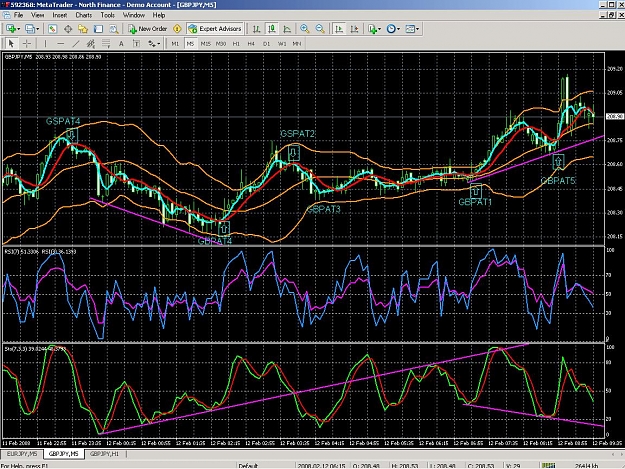The height and width of the screenshot is (469, 625).
Task: Expand the Templates dropdown arrow
Action: click(417, 29)
